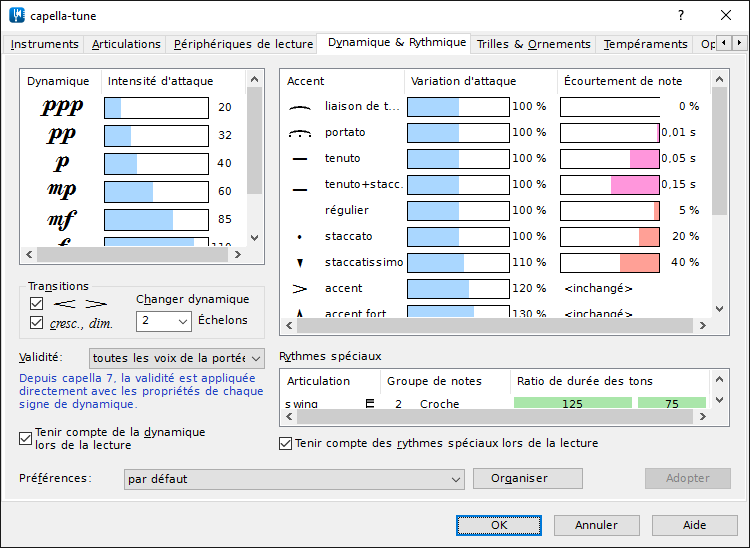Toggle hairpin transitions checkbox
750x548 pixels.
tap(36, 304)
